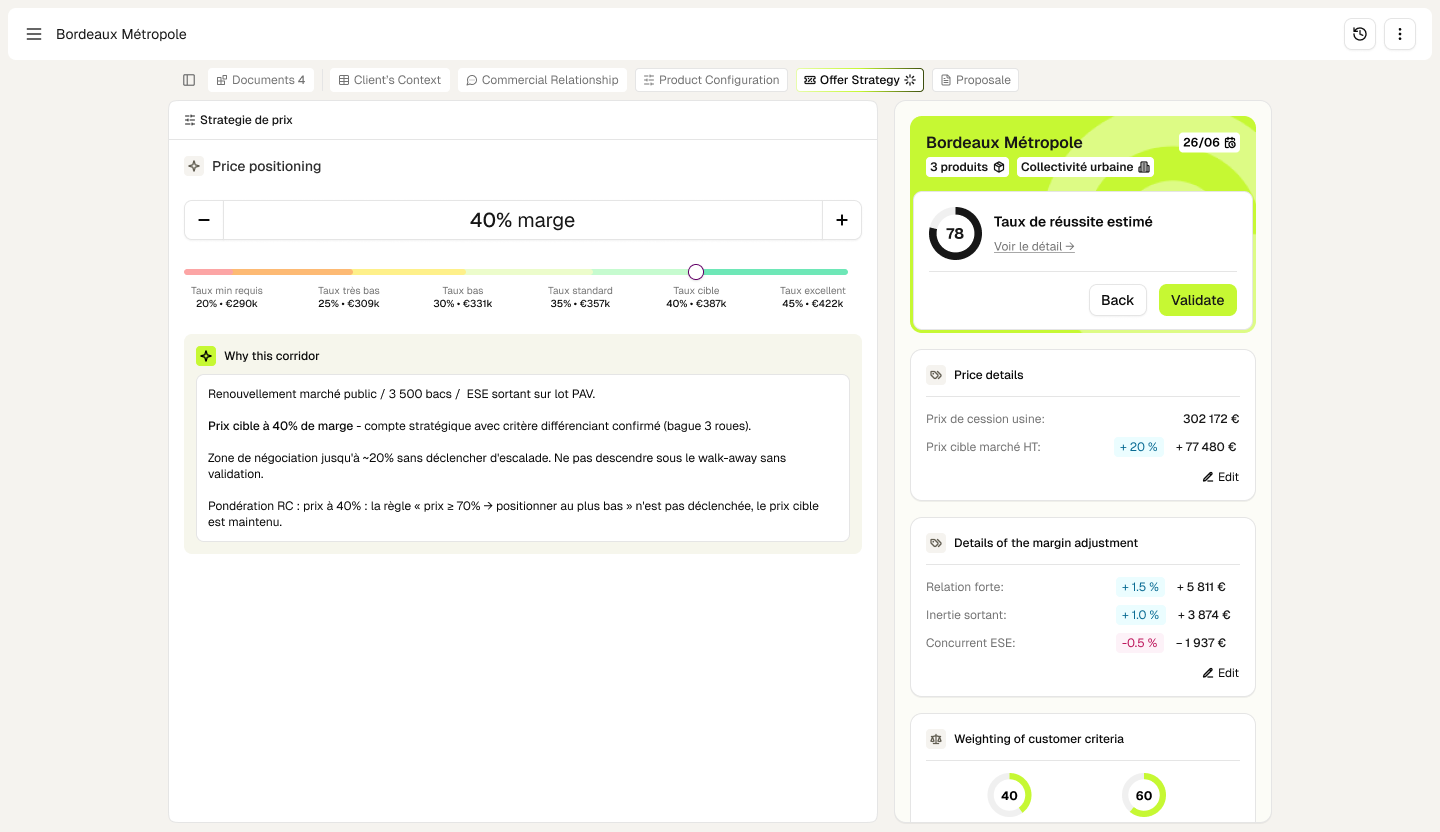Open Commercial Relationship tab

[x=542, y=80]
